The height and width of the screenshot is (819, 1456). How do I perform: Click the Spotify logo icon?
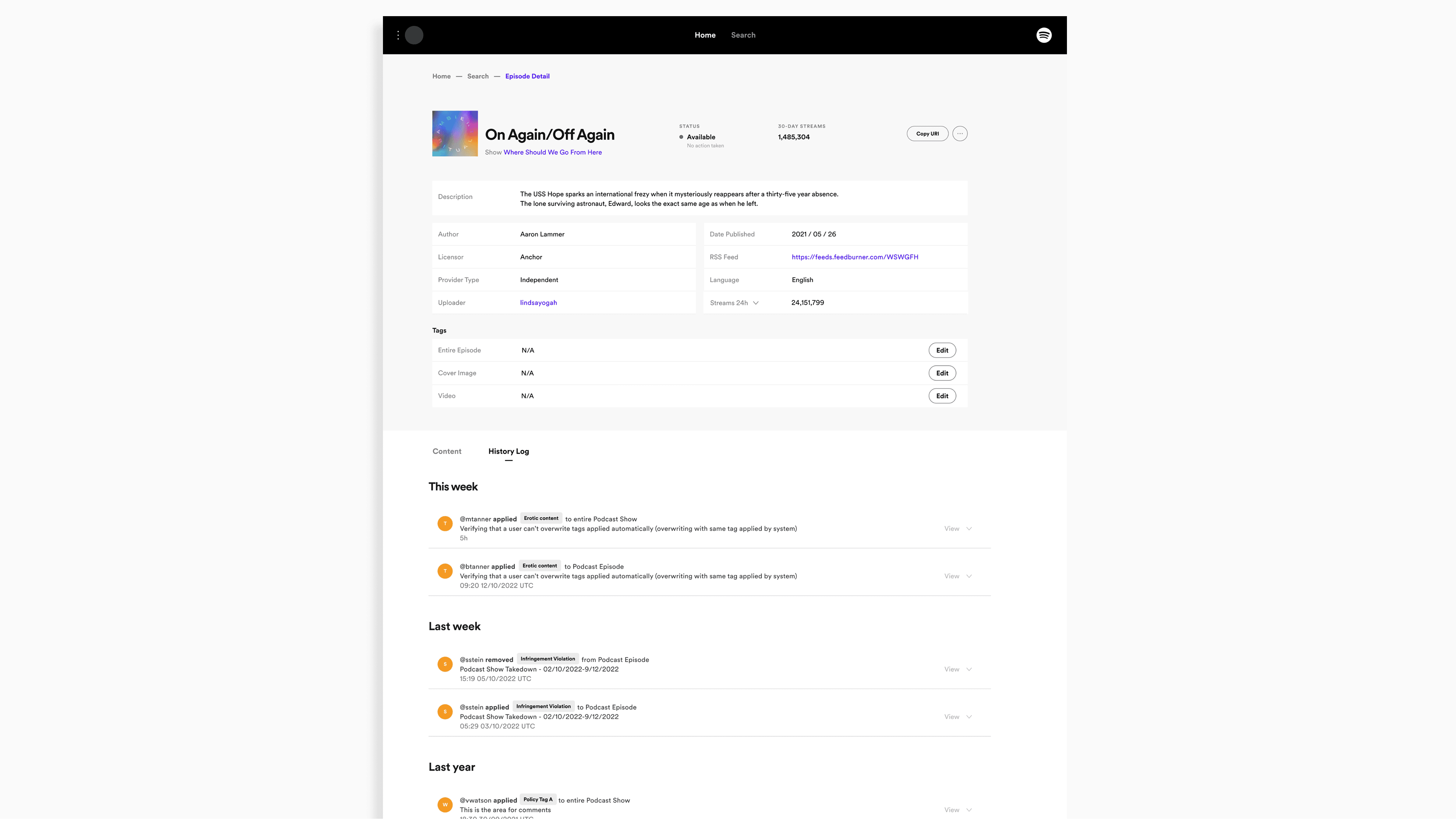(1043, 35)
